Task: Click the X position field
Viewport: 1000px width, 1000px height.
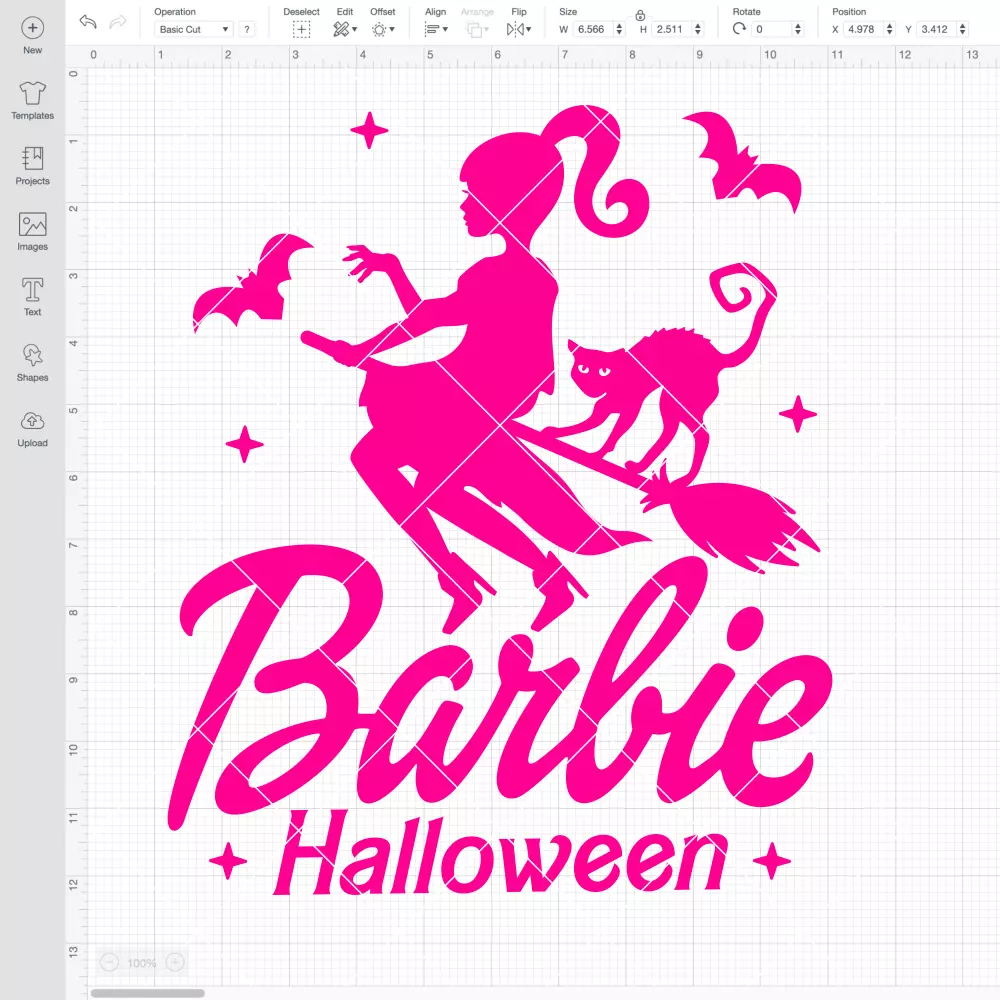Action: [863, 29]
